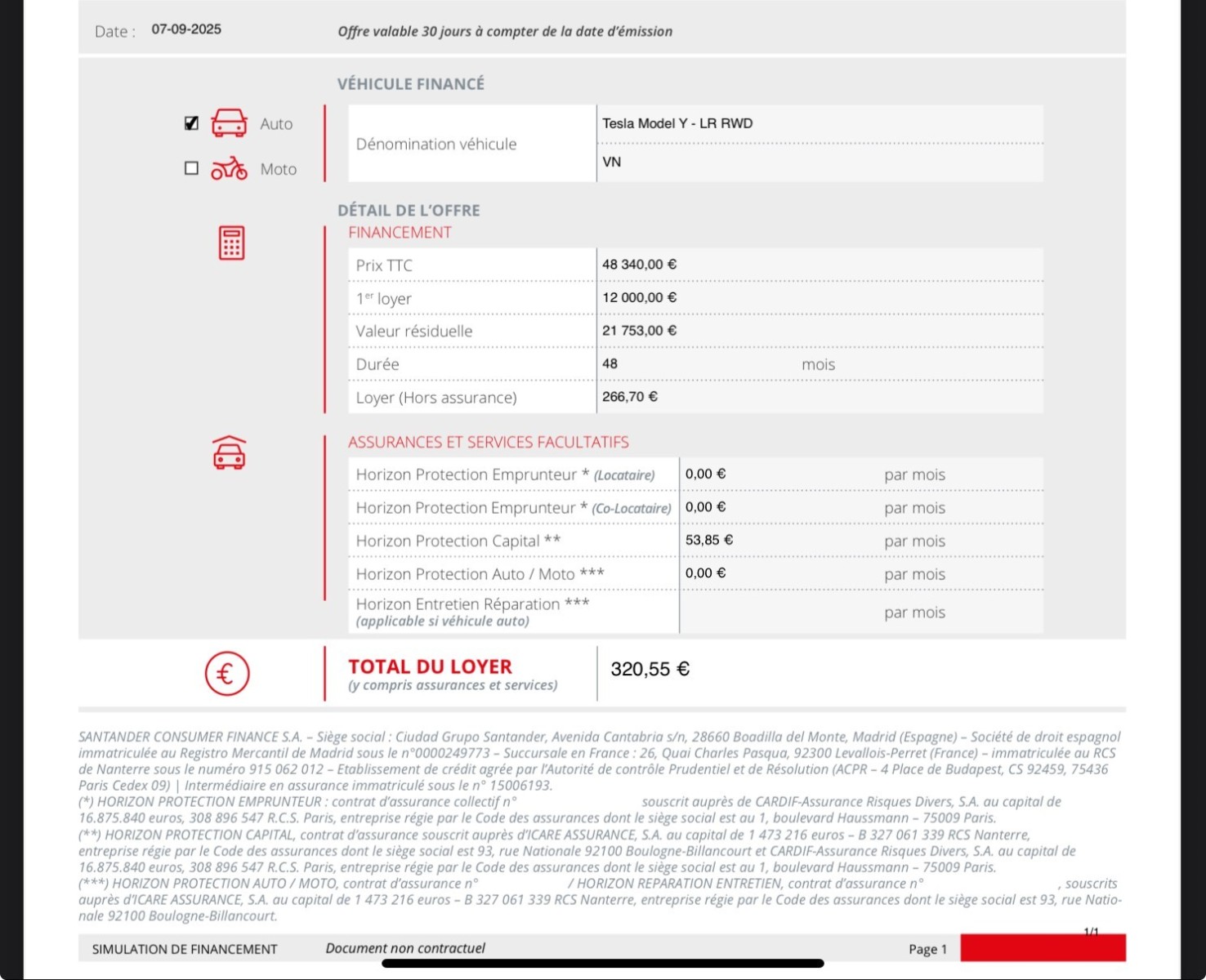This screenshot has width=1206, height=980.
Task: Click the 'mois' unit beside Durée
Action: pyautogui.click(x=818, y=365)
